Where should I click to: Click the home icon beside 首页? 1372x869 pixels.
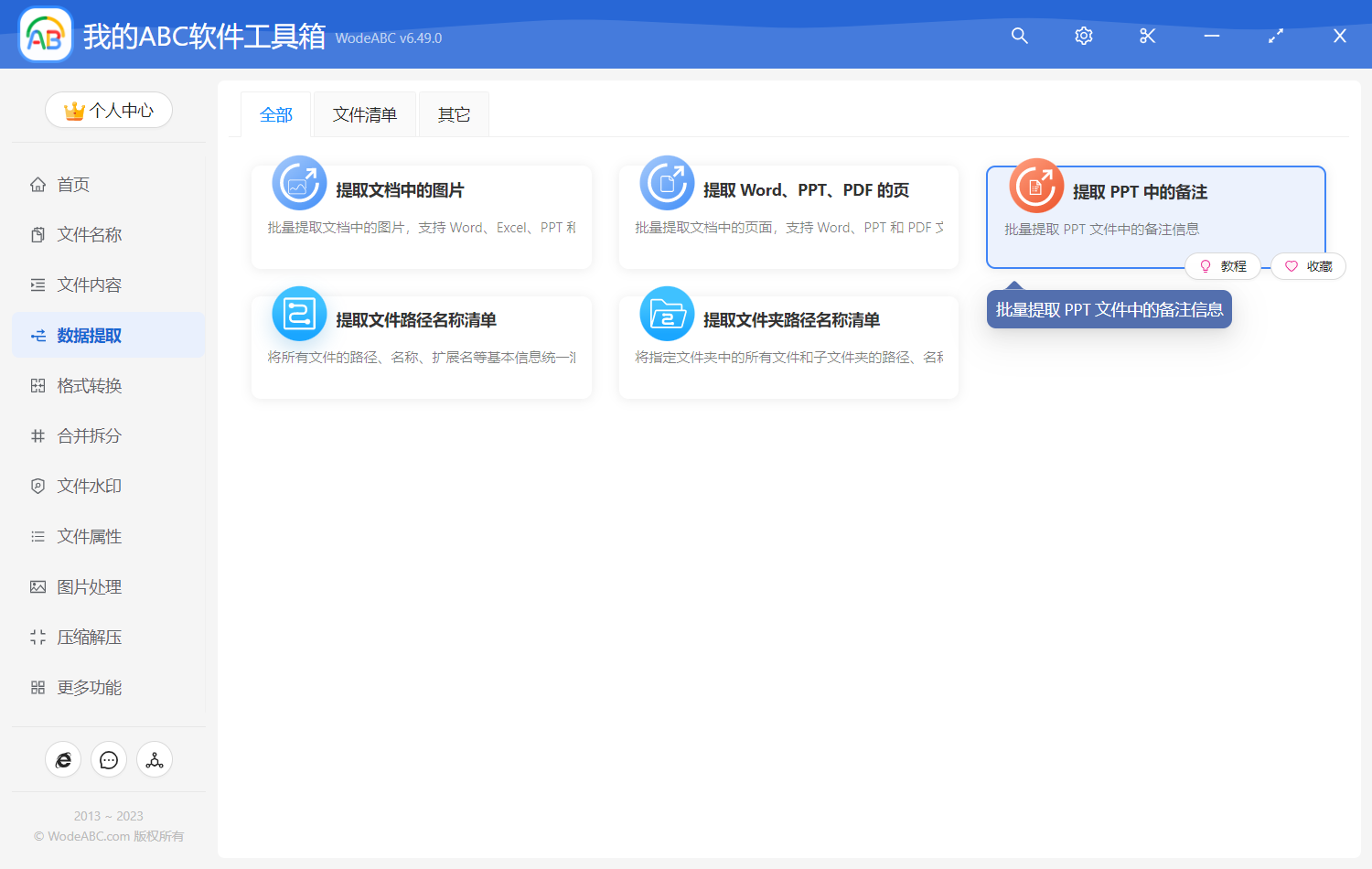click(38, 185)
